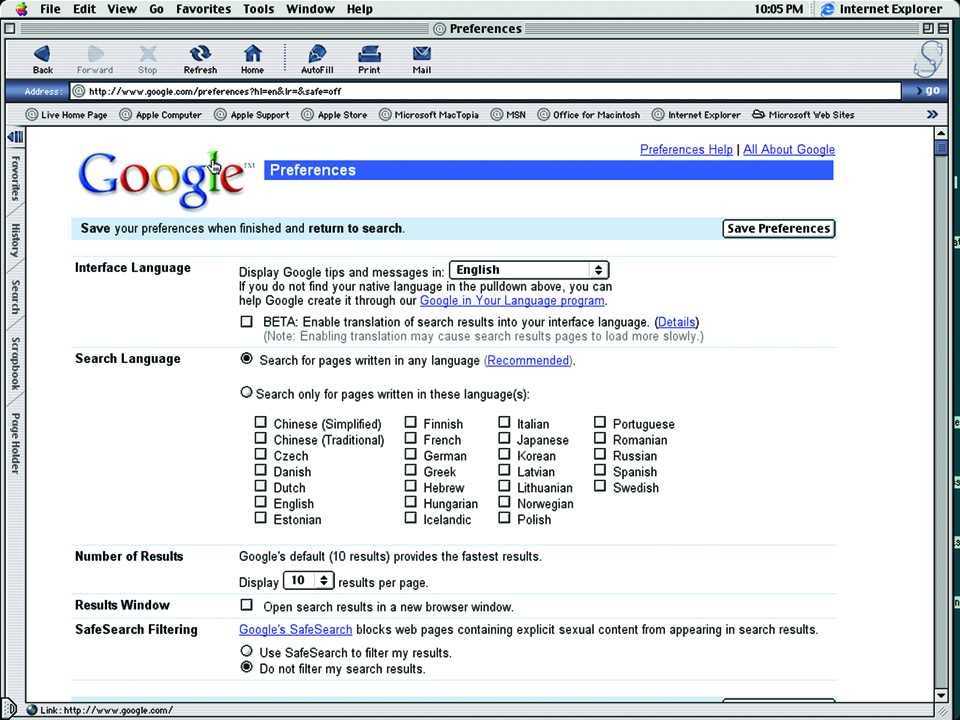Open the Scrapbook sidebar tab

pos(15,363)
